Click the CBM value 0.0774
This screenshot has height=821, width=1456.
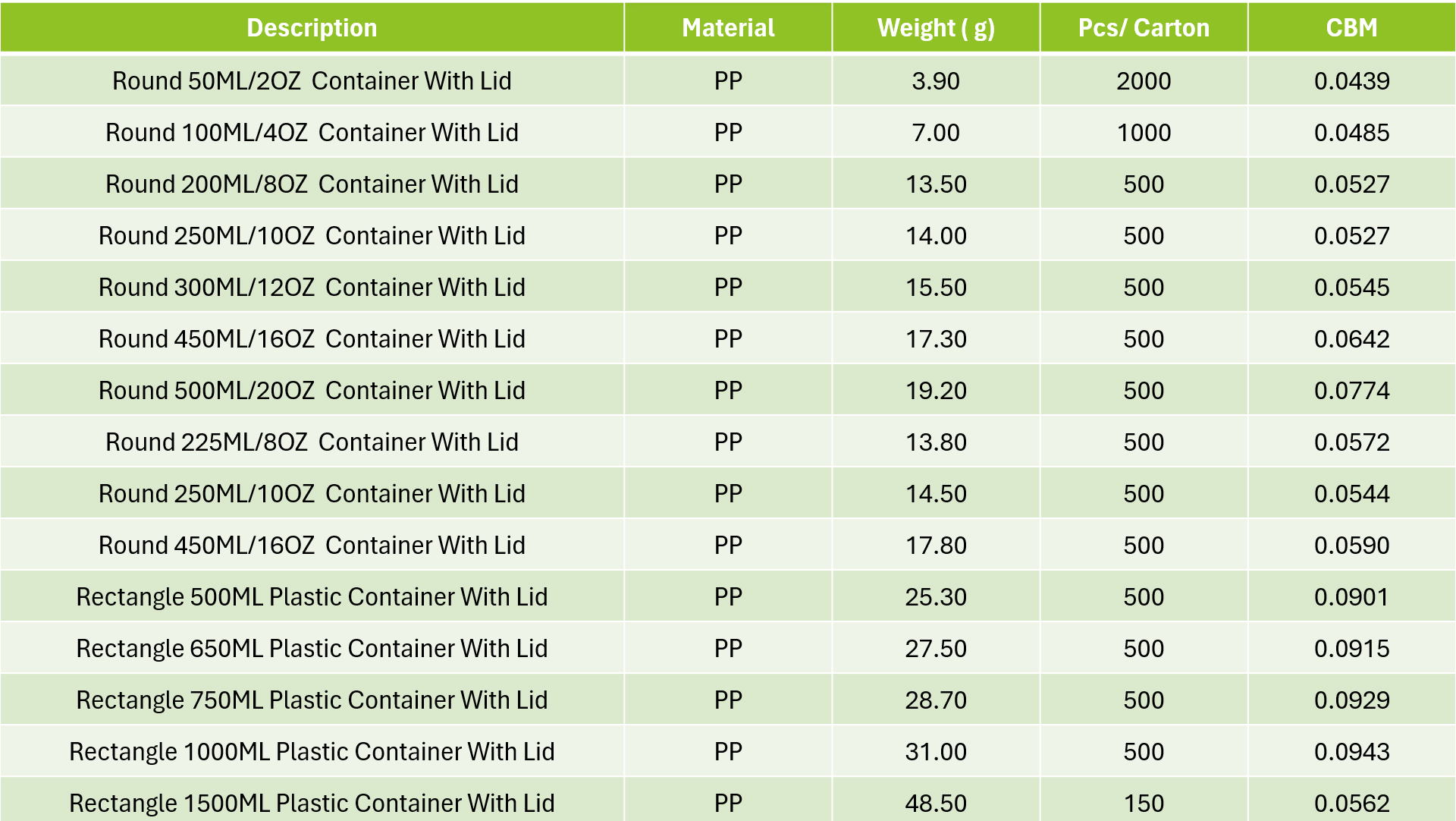[x=1351, y=390]
